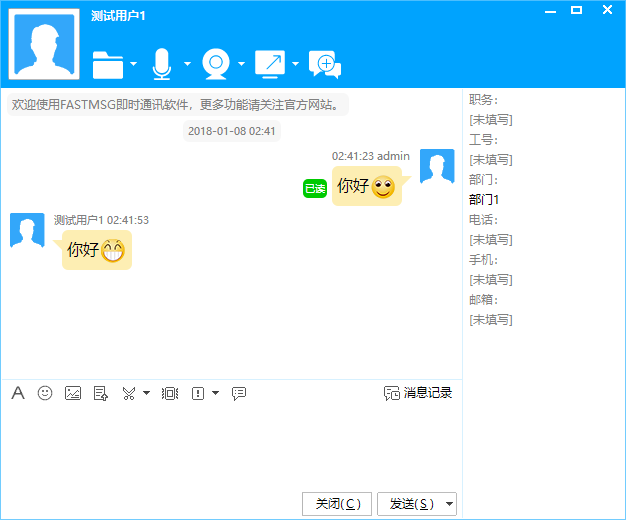Image resolution: width=626 pixels, height=520 pixels.
Task: Capture a screenshot with scissors icon
Action: tap(129, 393)
